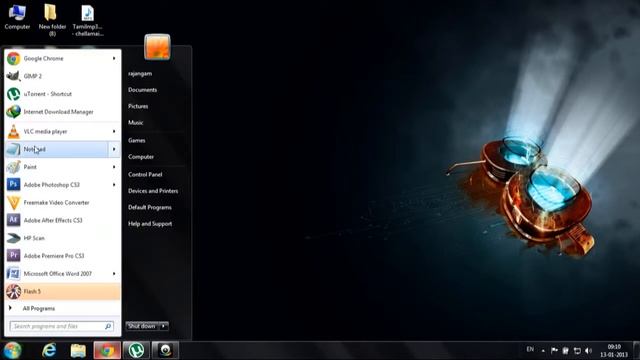Click the Windows Start orb
The width and height of the screenshot is (640, 360).
(x=12, y=350)
